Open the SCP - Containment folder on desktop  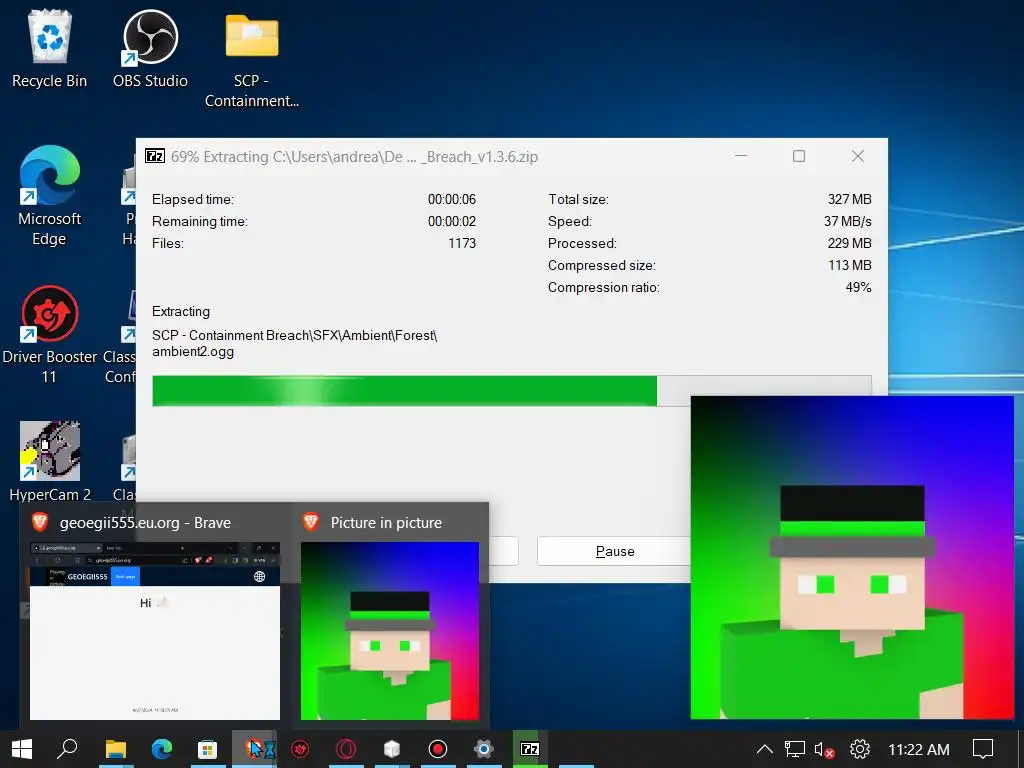pyautogui.click(x=252, y=59)
